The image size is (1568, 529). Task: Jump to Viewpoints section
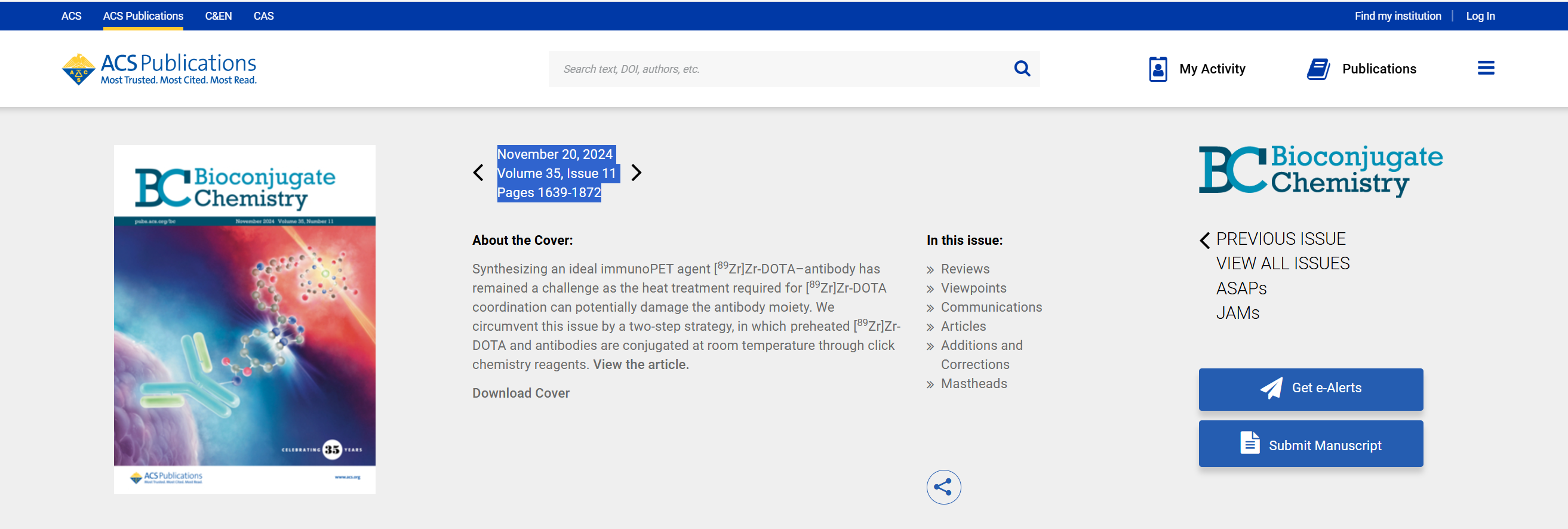click(x=973, y=287)
